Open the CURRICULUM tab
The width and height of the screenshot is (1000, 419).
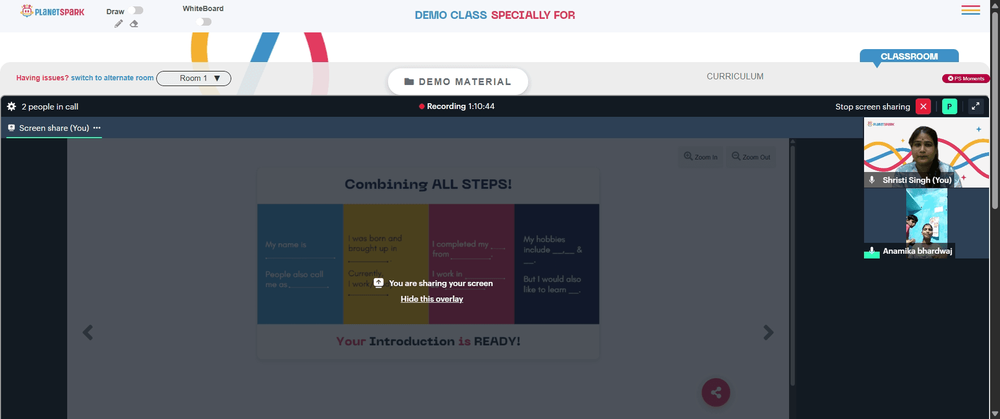735,77
